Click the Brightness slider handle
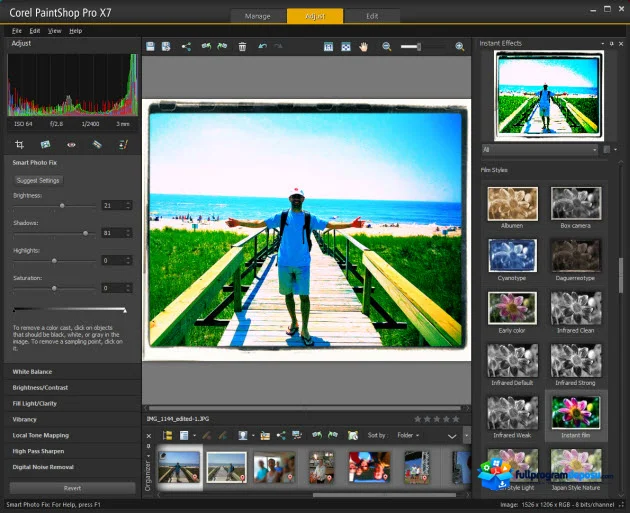Screen dimensions: 630x513 click(x=62, y=206)
